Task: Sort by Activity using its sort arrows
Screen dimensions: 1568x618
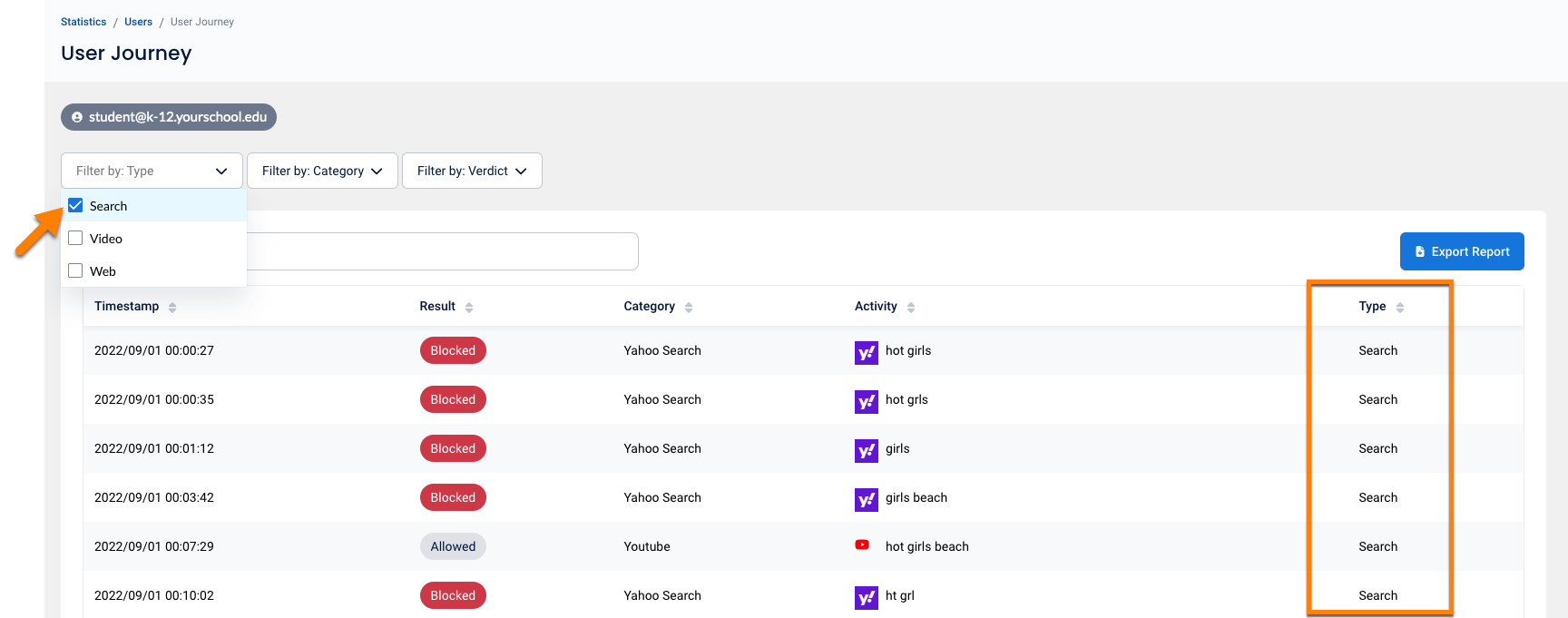Action: click(x=911, y=308)
